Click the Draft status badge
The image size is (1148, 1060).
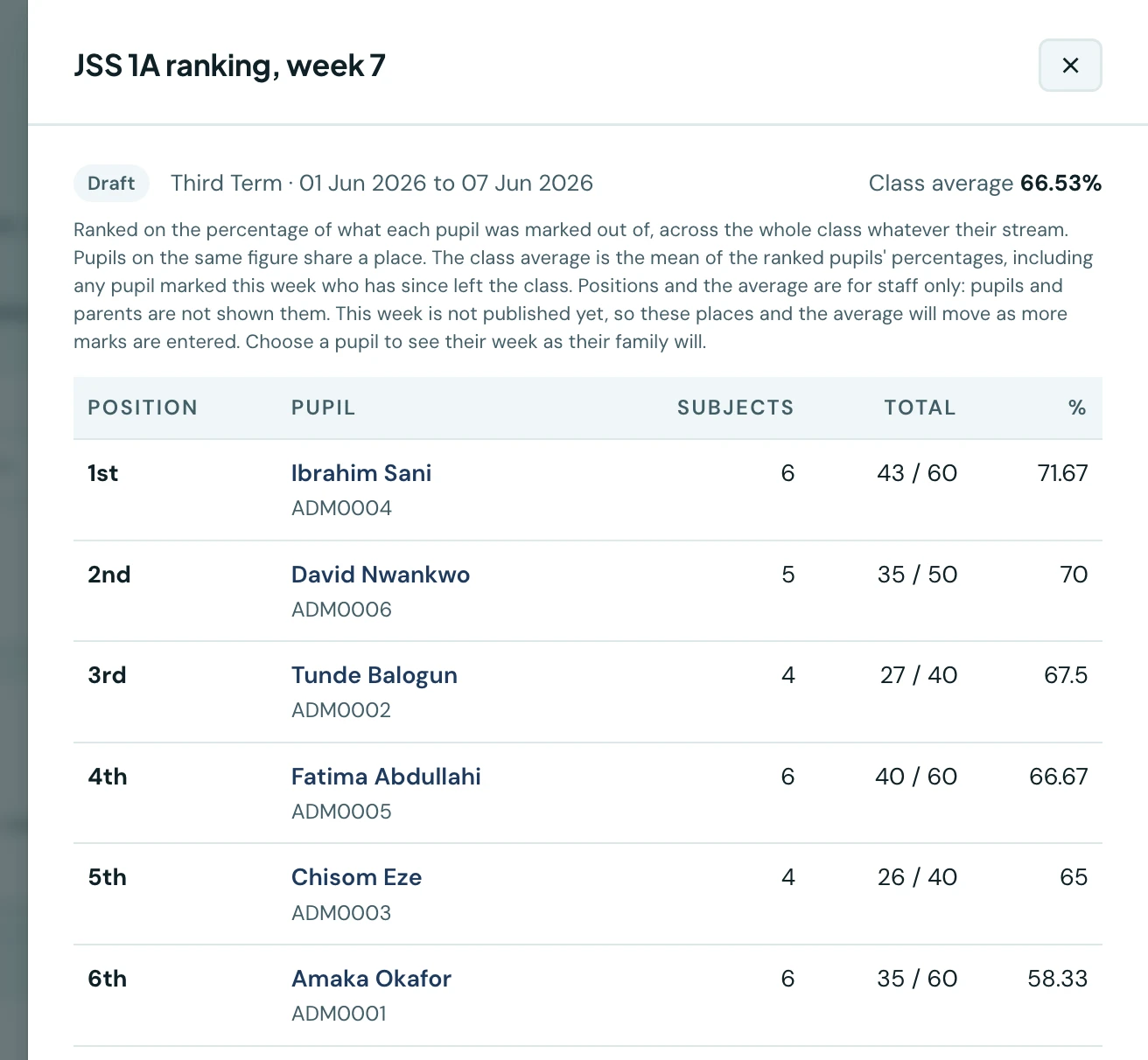[111, 184]
